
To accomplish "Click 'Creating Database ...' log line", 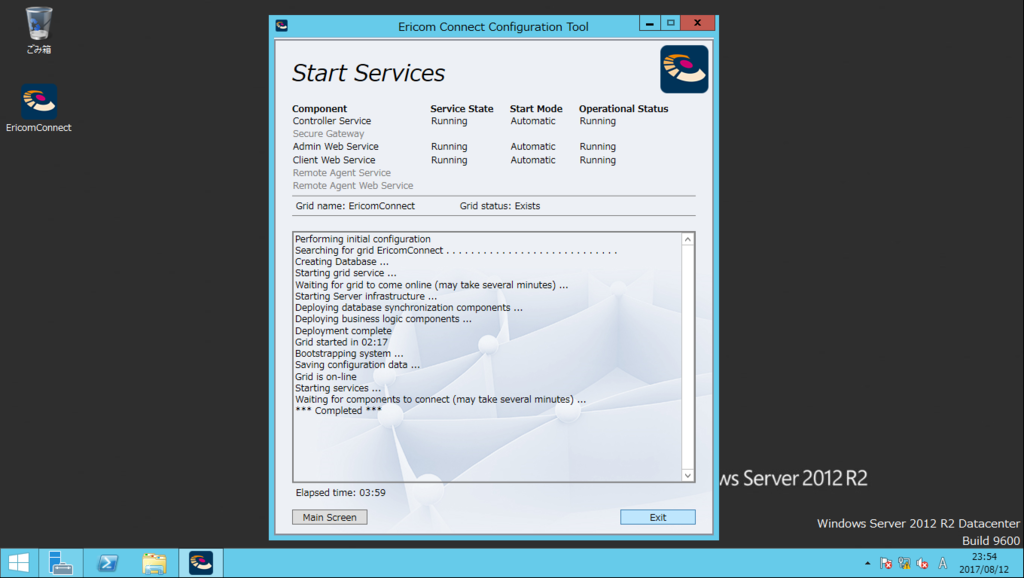I will pyautogui.click(x=342, y=262).
